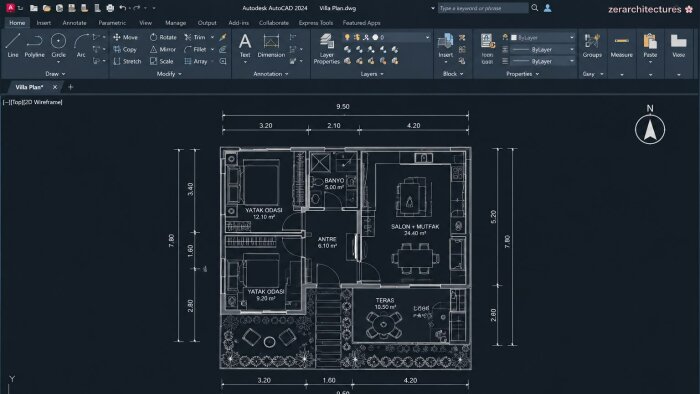Open the ByLayer color dropdown
This screenshot has width=700, height=394.
tap(572, 37)
